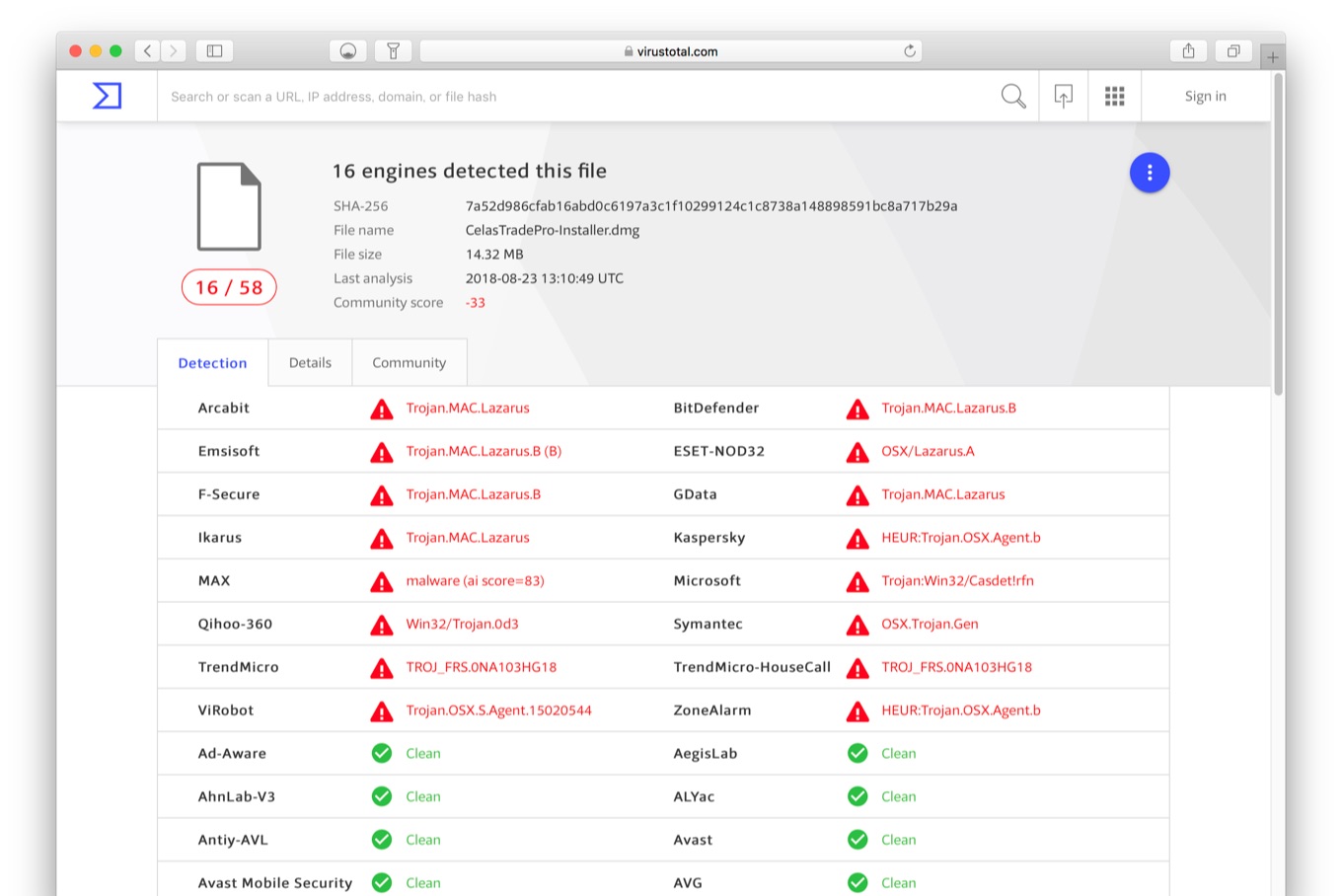Open a new tab with plus button
The image size is (1342, 896).
click(1272, 57)
